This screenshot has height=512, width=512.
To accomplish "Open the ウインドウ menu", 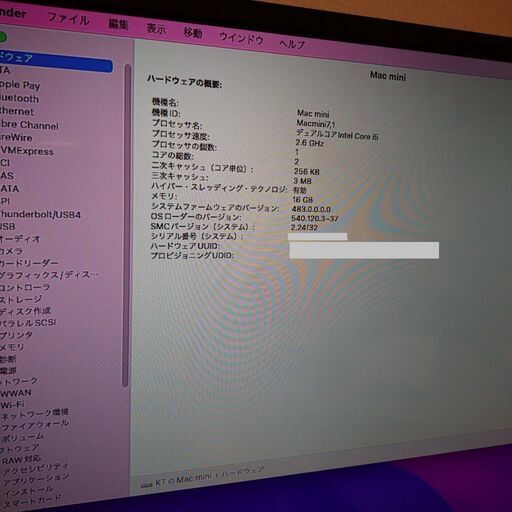I will [x=241, y=38].
